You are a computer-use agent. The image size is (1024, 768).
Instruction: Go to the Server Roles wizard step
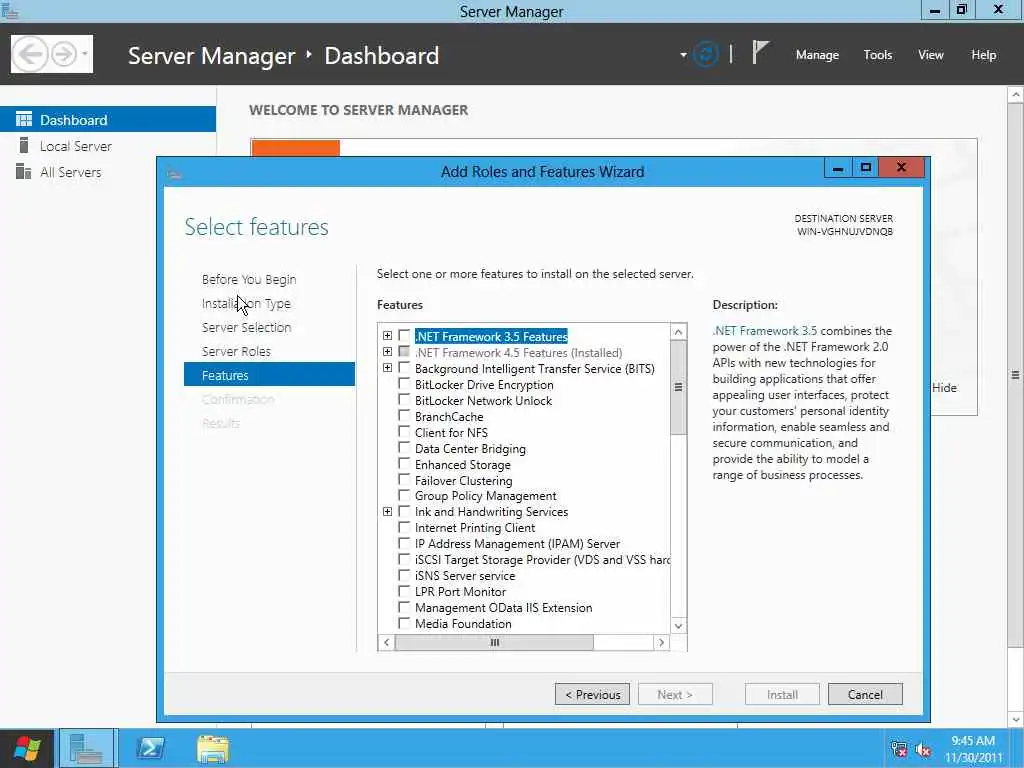pos(236,351)
